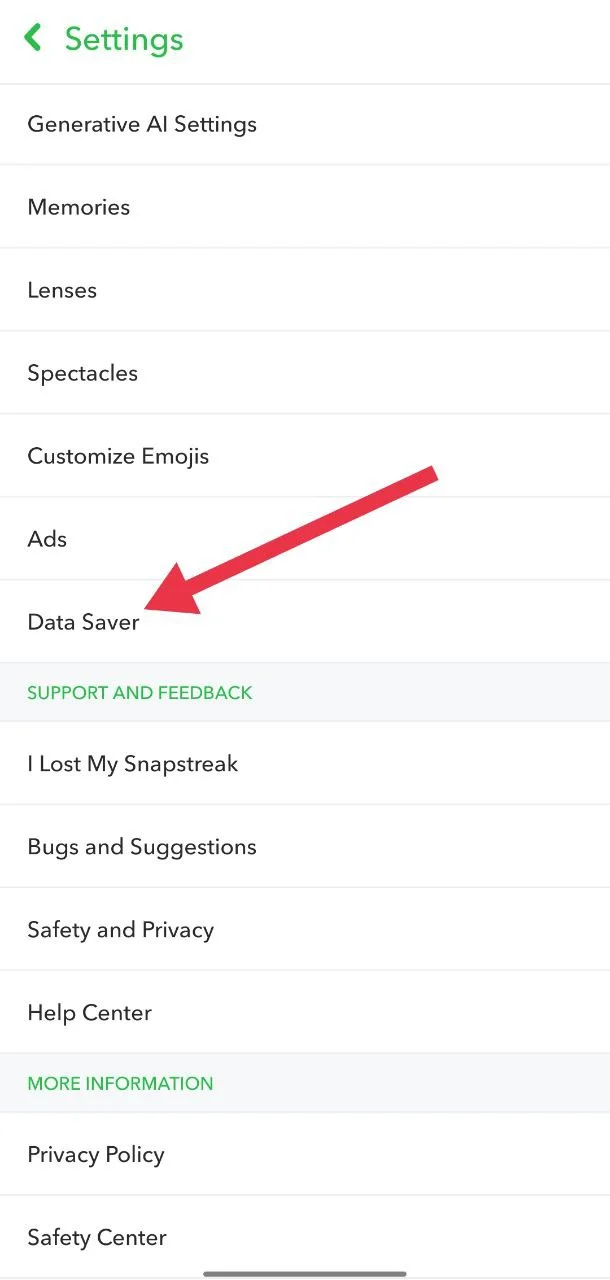The image size is (610, 1280).
Task: Tap the Support and Feedback section header
Action: click(x=140, y=693)
